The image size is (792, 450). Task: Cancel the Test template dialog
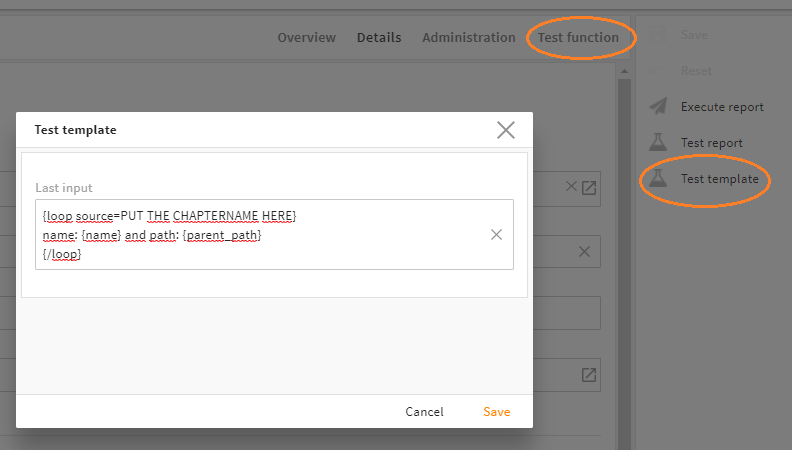424,412
